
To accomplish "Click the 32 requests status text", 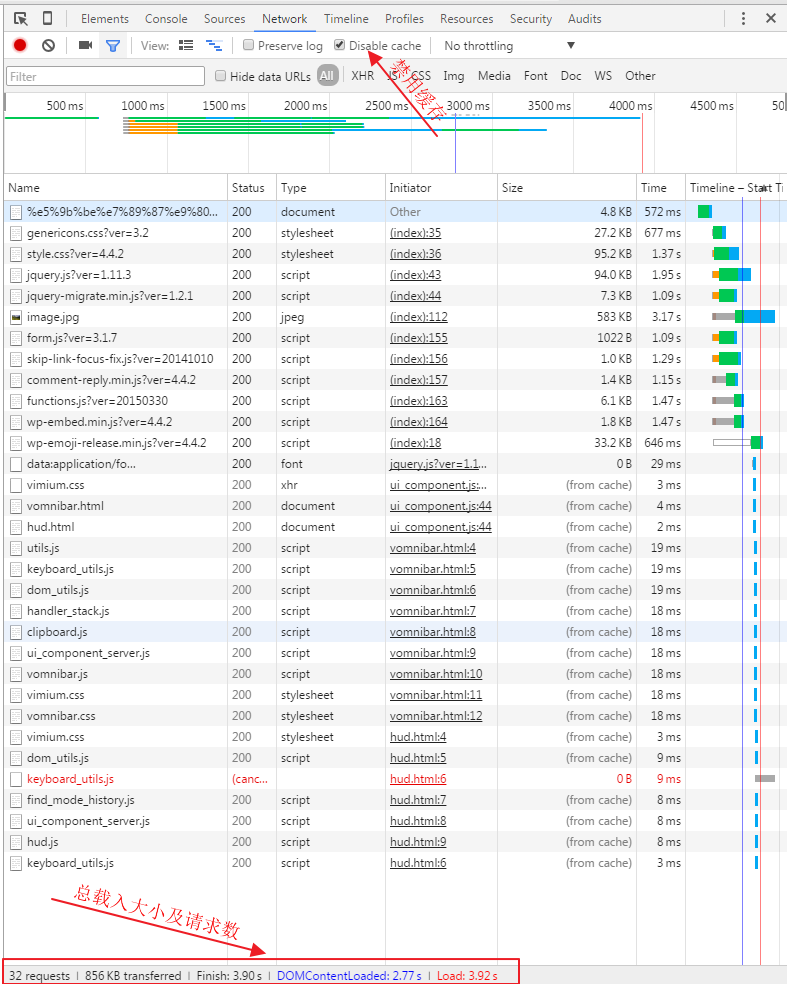I will (40, 976).
